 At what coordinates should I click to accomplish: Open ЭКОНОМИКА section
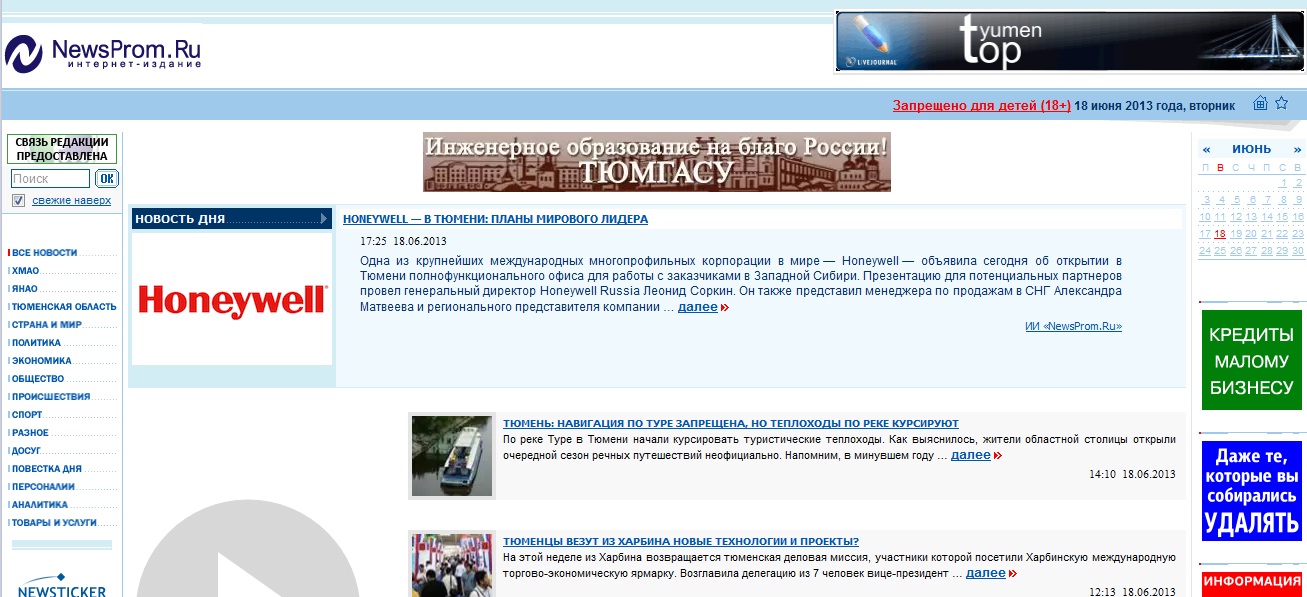pyautogui.click(x=42, y=361)
